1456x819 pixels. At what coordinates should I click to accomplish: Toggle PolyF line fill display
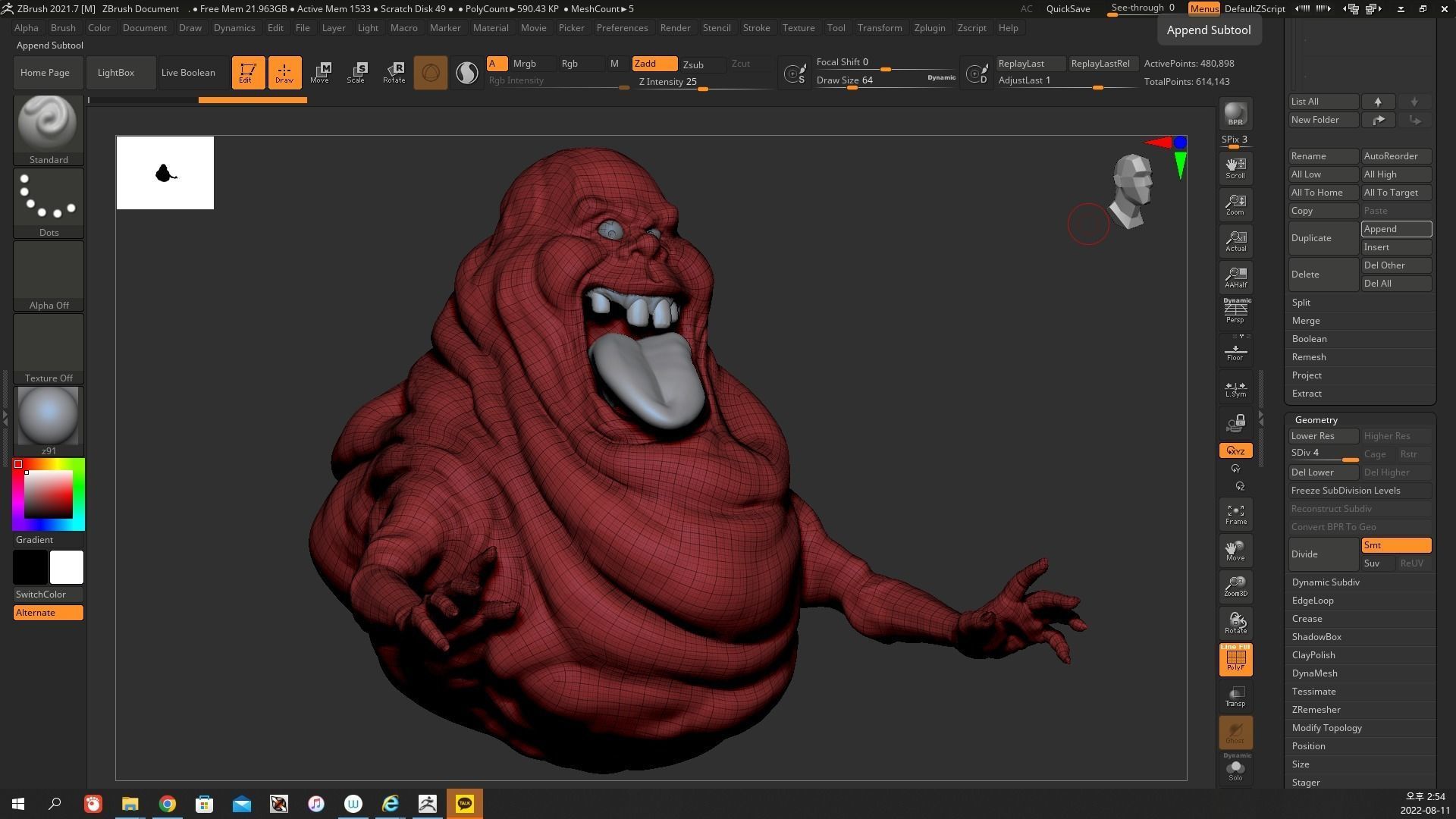[1235, 659]
